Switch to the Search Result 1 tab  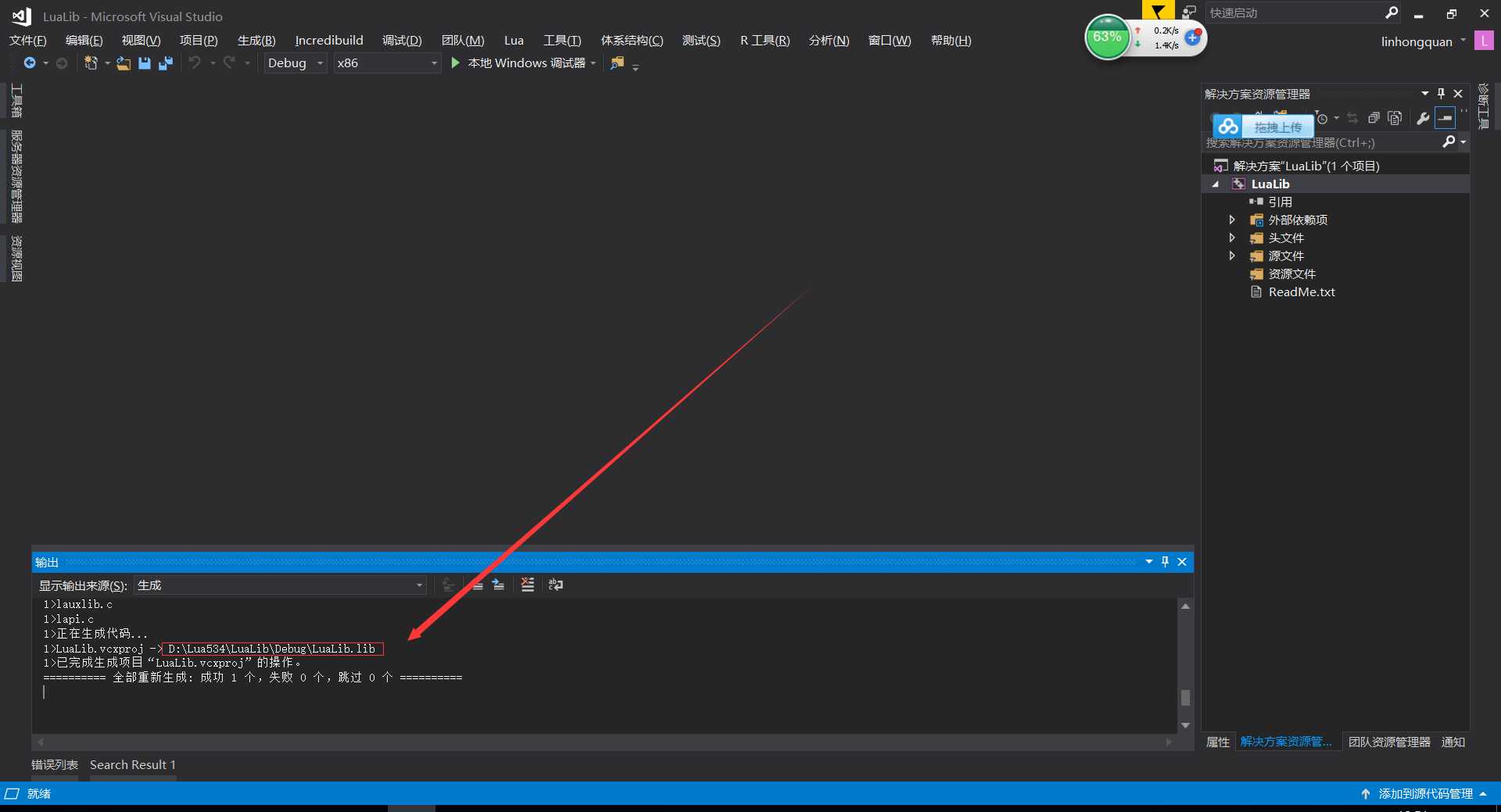(x=133, y=764)
